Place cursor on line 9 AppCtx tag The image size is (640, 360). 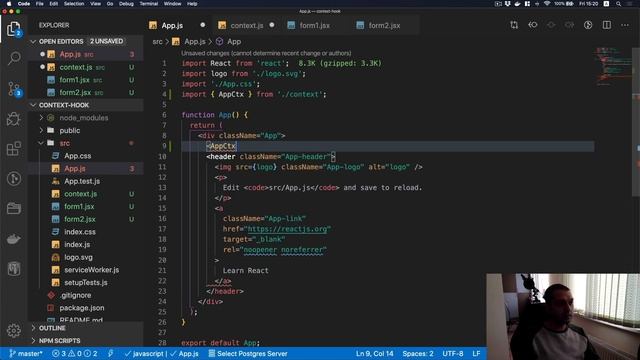[223, 146]
